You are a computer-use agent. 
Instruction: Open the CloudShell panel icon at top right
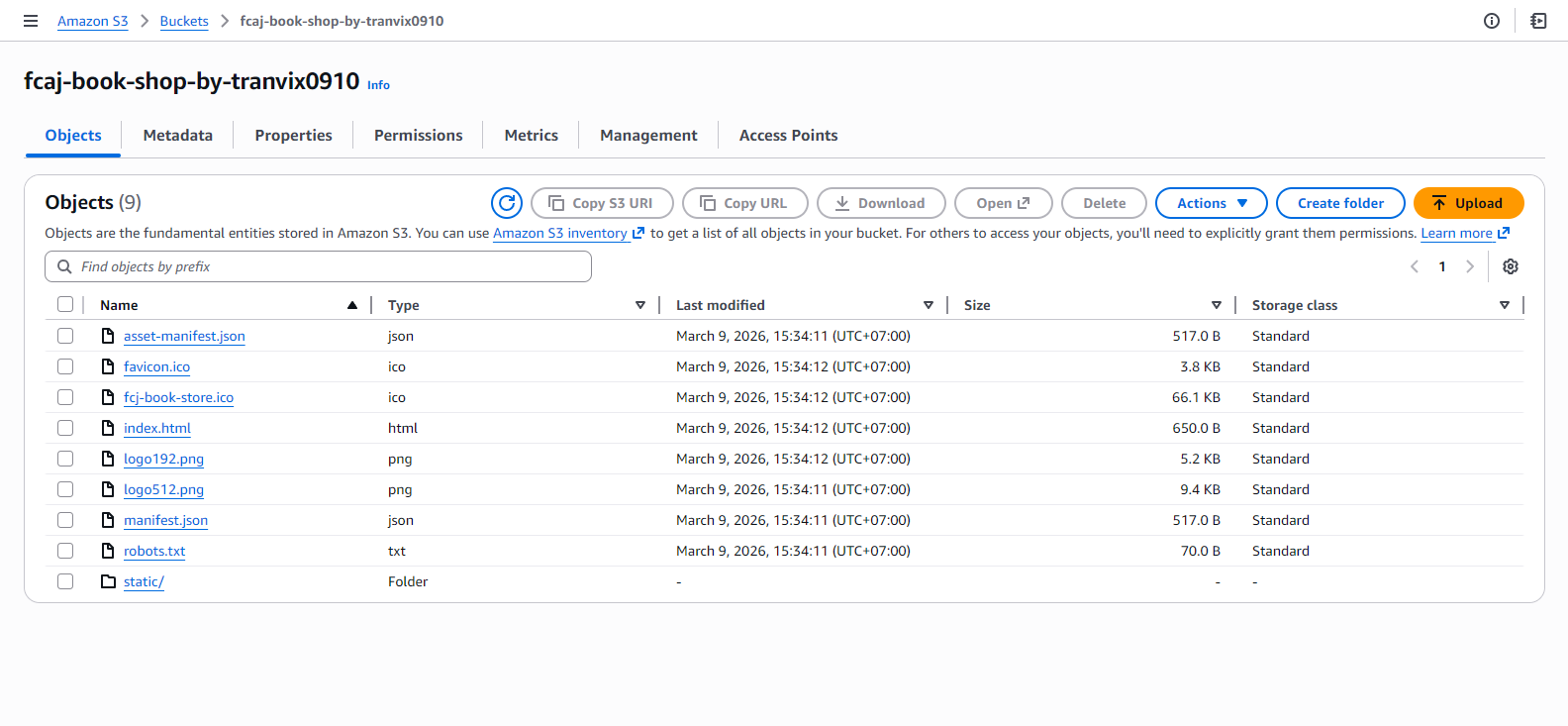pyautogui.click(x=1538, y=21)
